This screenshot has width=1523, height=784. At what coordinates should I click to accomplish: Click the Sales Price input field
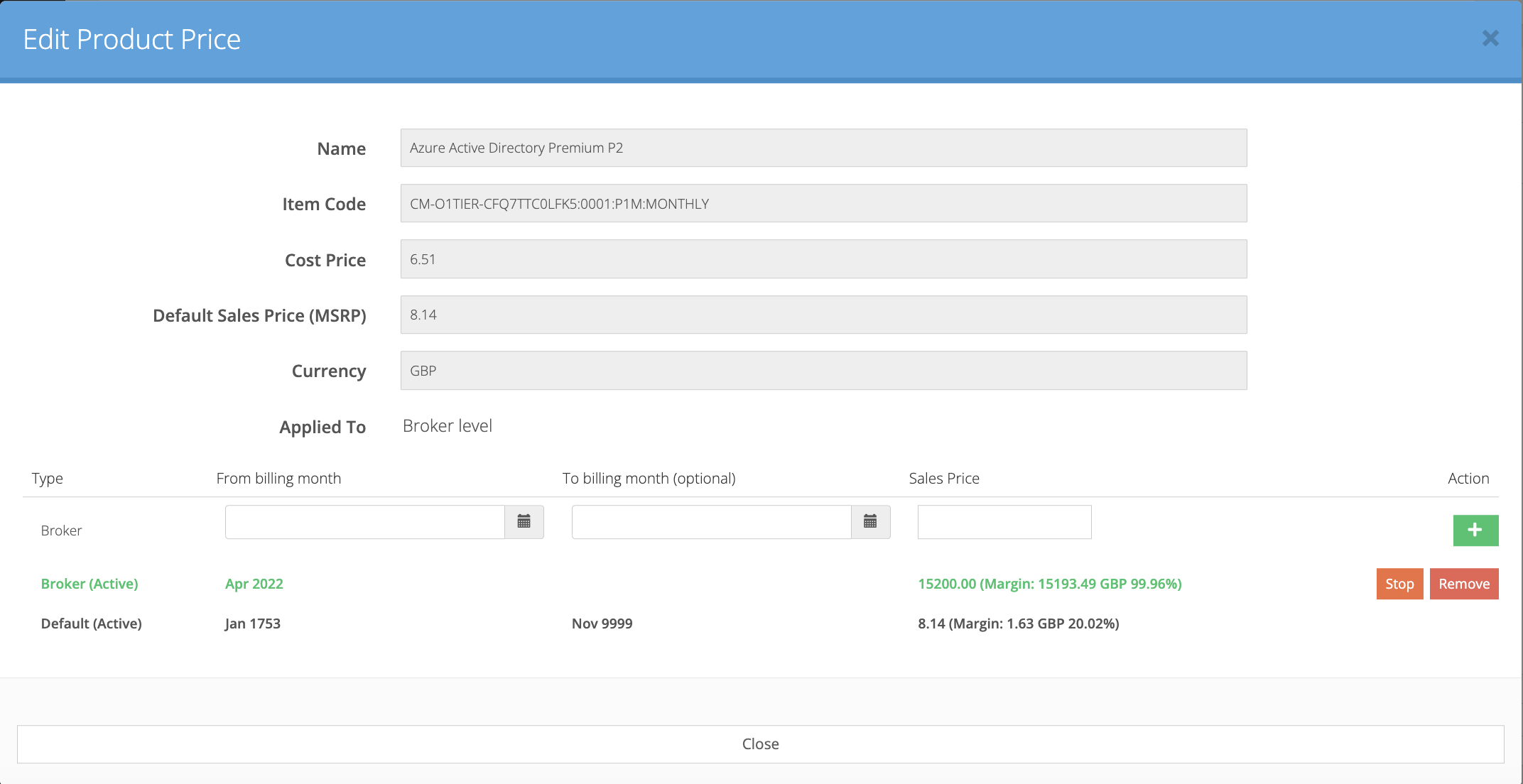(1004, 522)
